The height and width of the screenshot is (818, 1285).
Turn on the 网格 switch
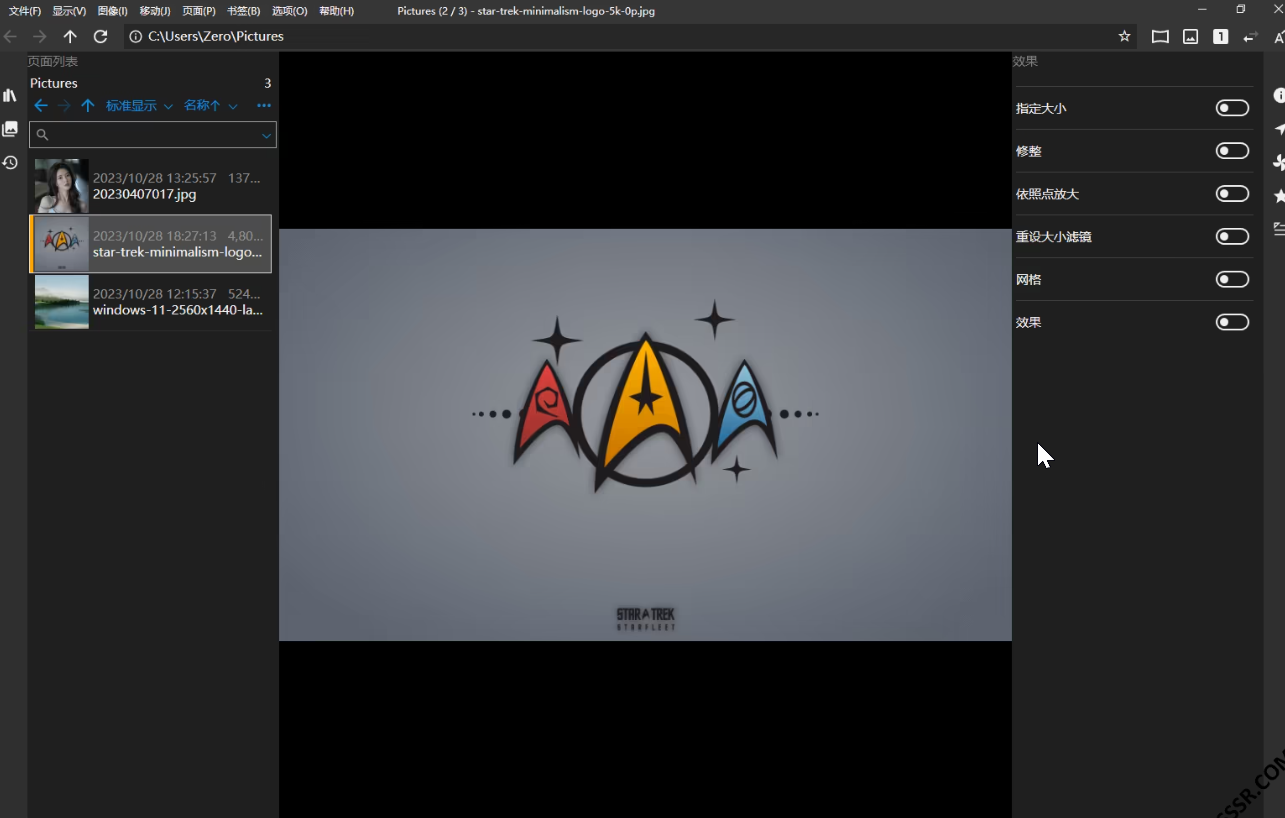(1232, 280)
